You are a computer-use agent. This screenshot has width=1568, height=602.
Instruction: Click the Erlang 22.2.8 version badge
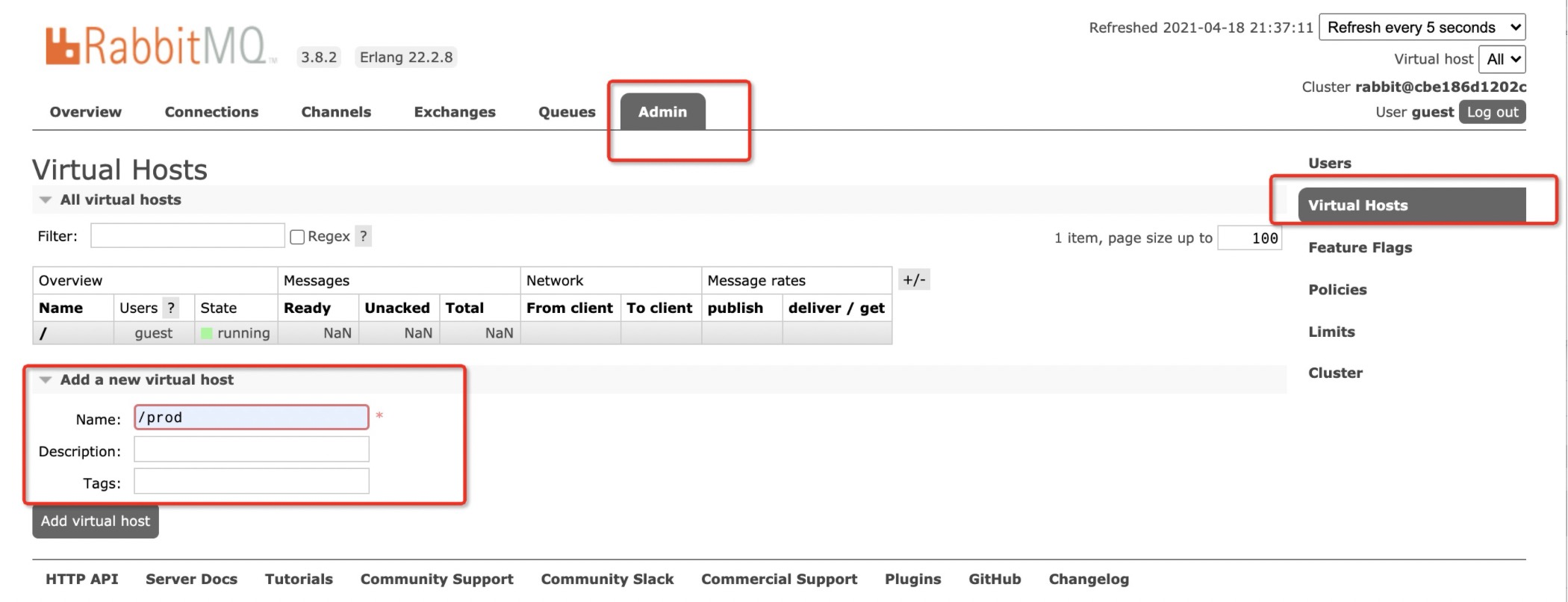(x=406, y=58)
